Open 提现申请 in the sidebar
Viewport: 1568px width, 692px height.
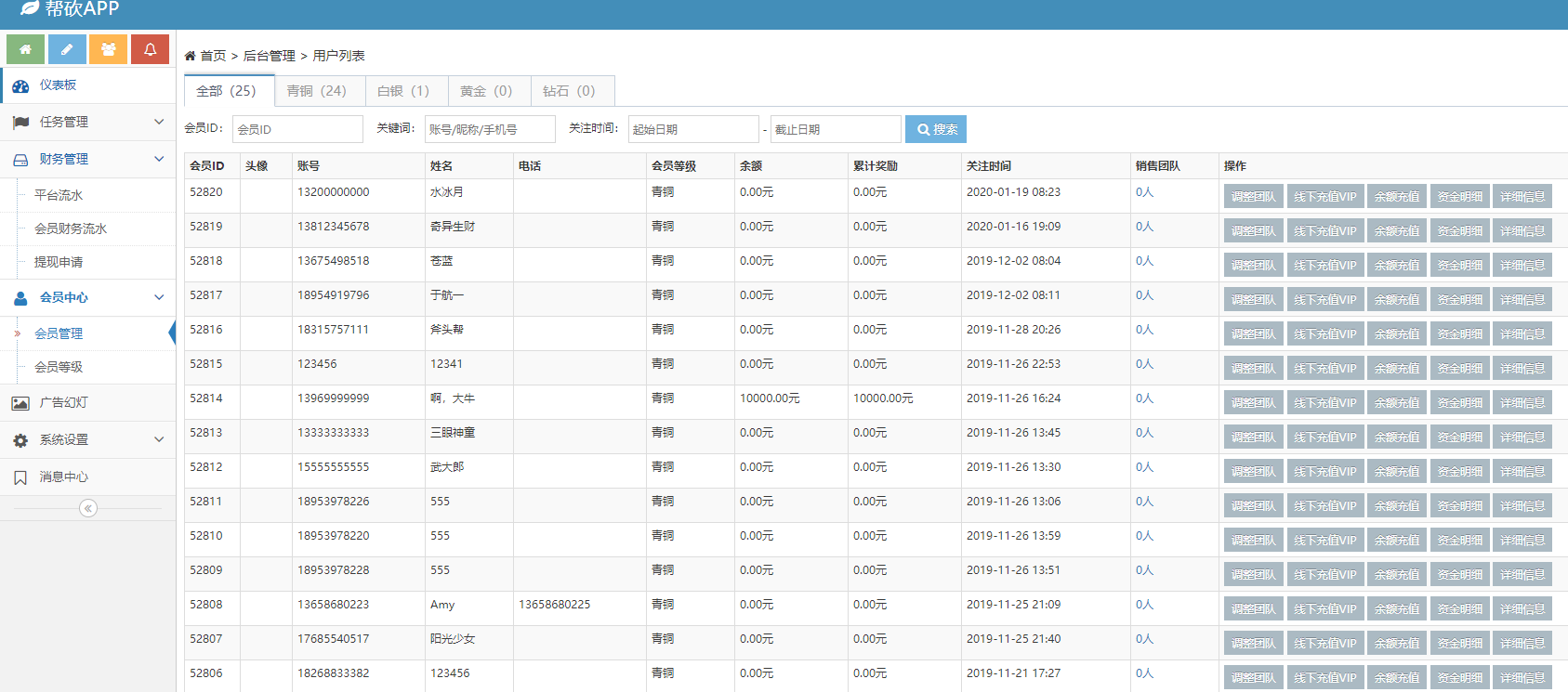pyautogui.click(x=59, y=262)
